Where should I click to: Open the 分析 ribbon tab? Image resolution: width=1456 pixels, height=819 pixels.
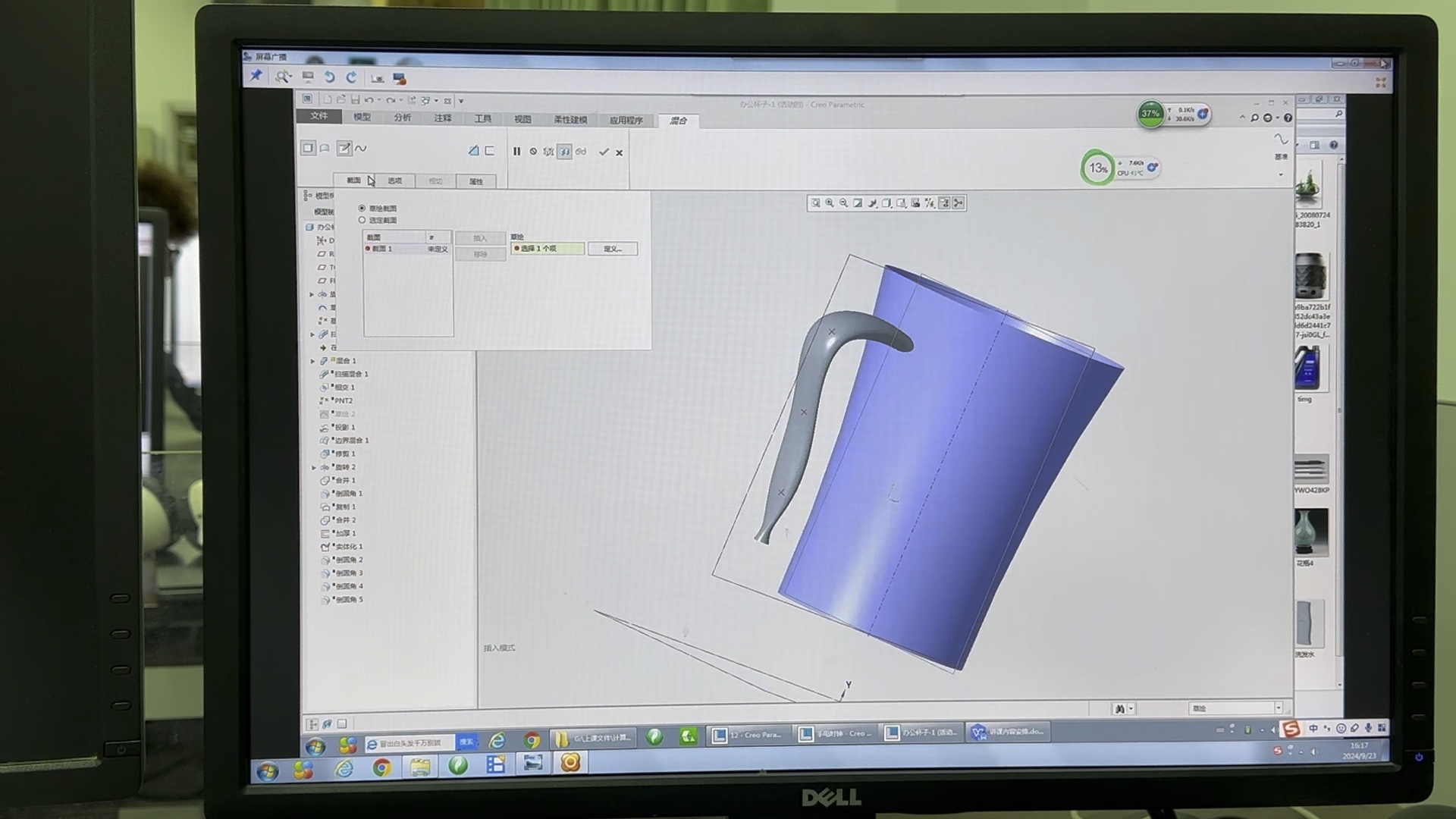pyautogui.click(x=402, y=118)
